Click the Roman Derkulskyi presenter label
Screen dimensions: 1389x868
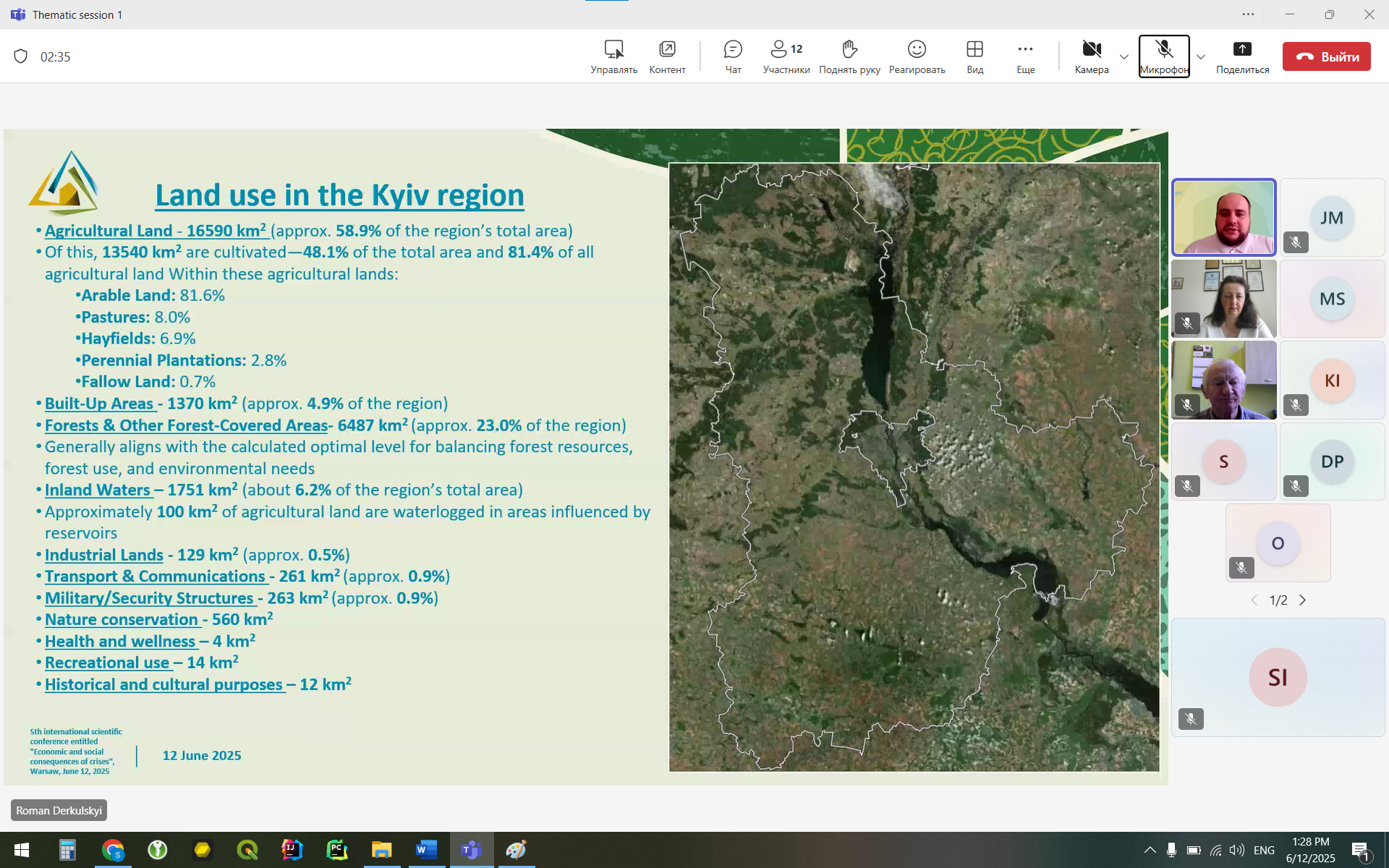point(59,810)
